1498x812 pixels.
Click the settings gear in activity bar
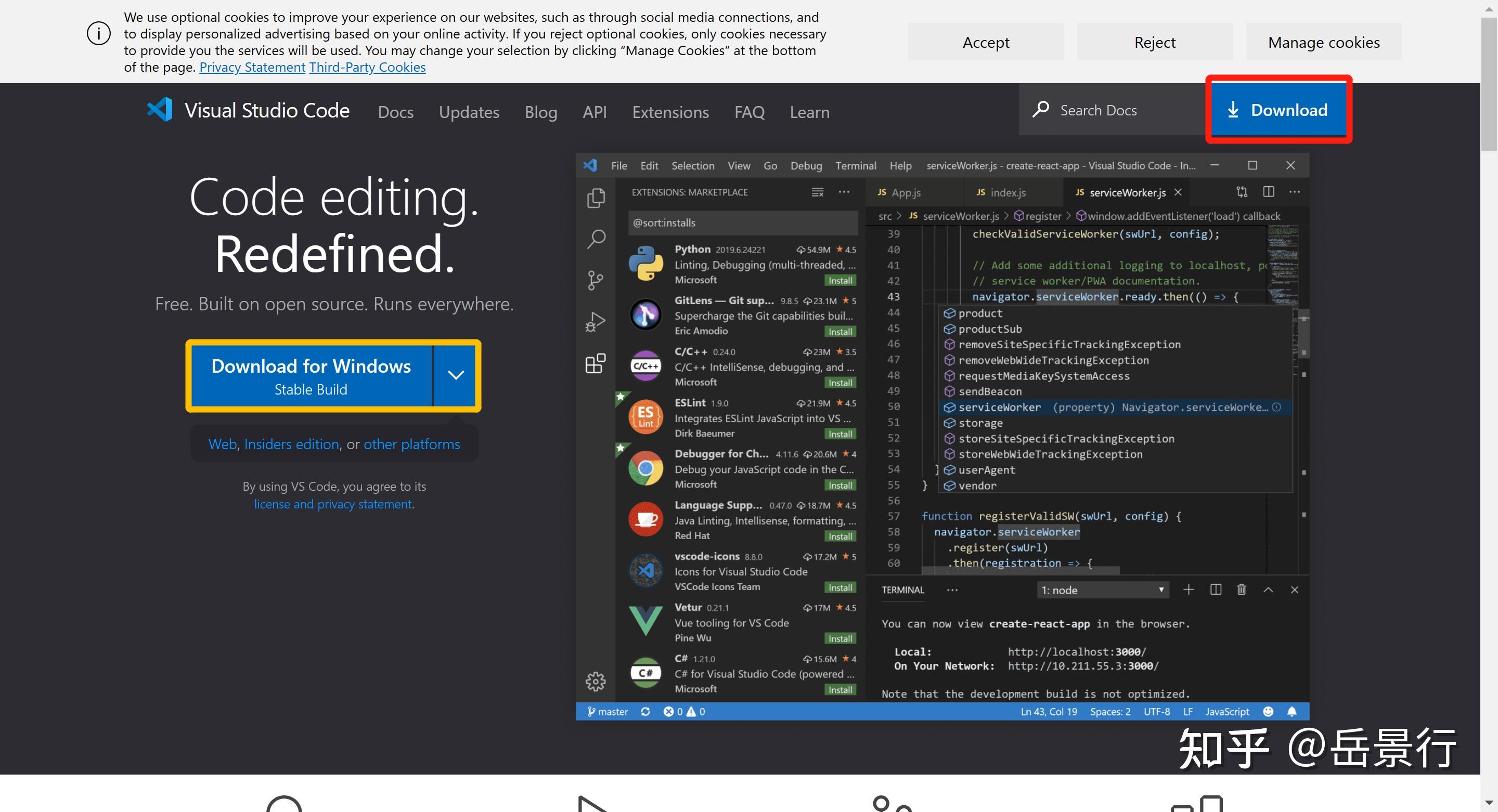pos(596,681)
